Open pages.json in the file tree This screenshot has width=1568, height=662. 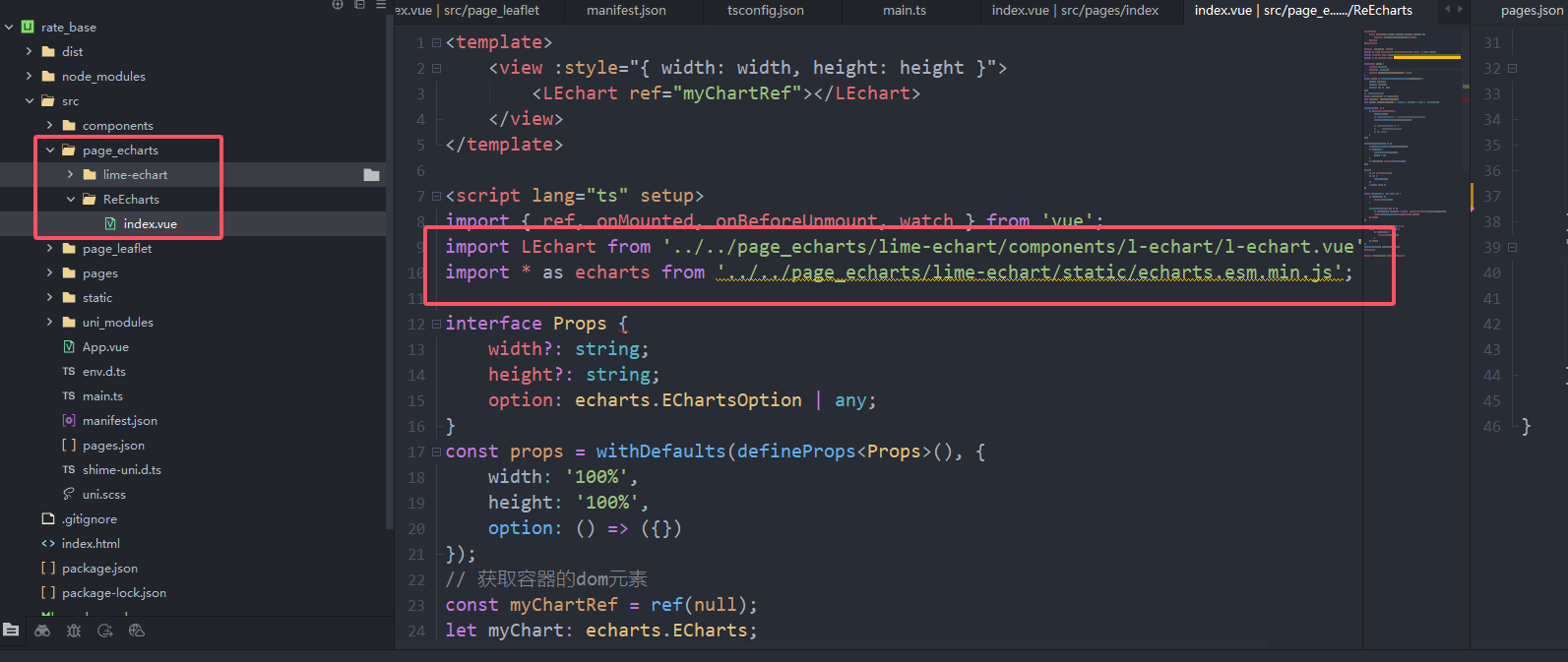pos(113,446)
